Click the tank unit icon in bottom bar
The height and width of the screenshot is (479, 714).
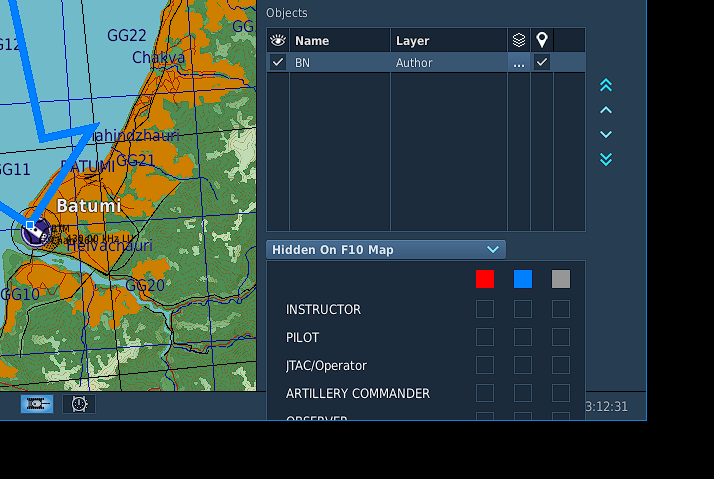tap(37, 404)
